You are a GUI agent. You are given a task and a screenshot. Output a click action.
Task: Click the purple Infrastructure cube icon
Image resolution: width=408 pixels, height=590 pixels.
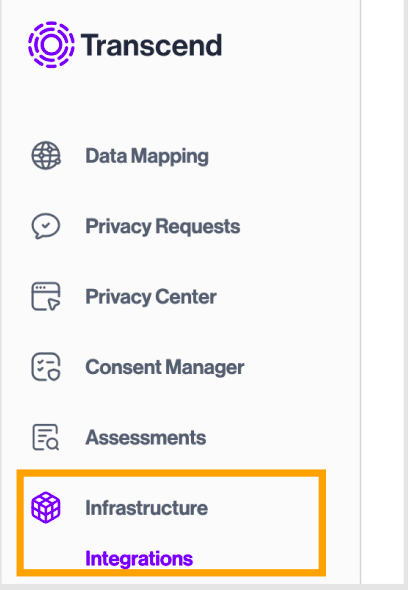pos(46,508)
